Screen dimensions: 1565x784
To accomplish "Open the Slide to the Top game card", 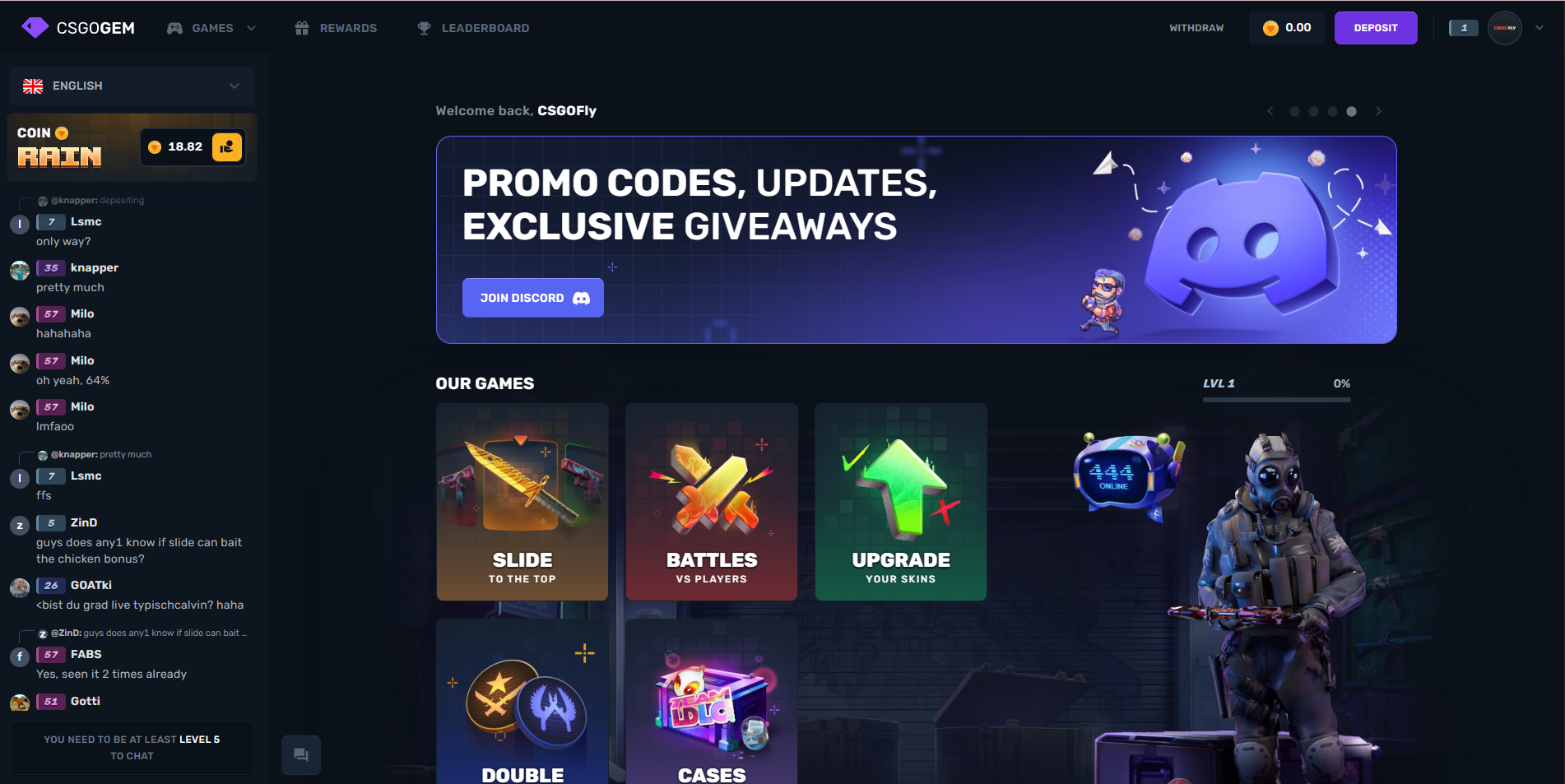I will click(522, 502).
